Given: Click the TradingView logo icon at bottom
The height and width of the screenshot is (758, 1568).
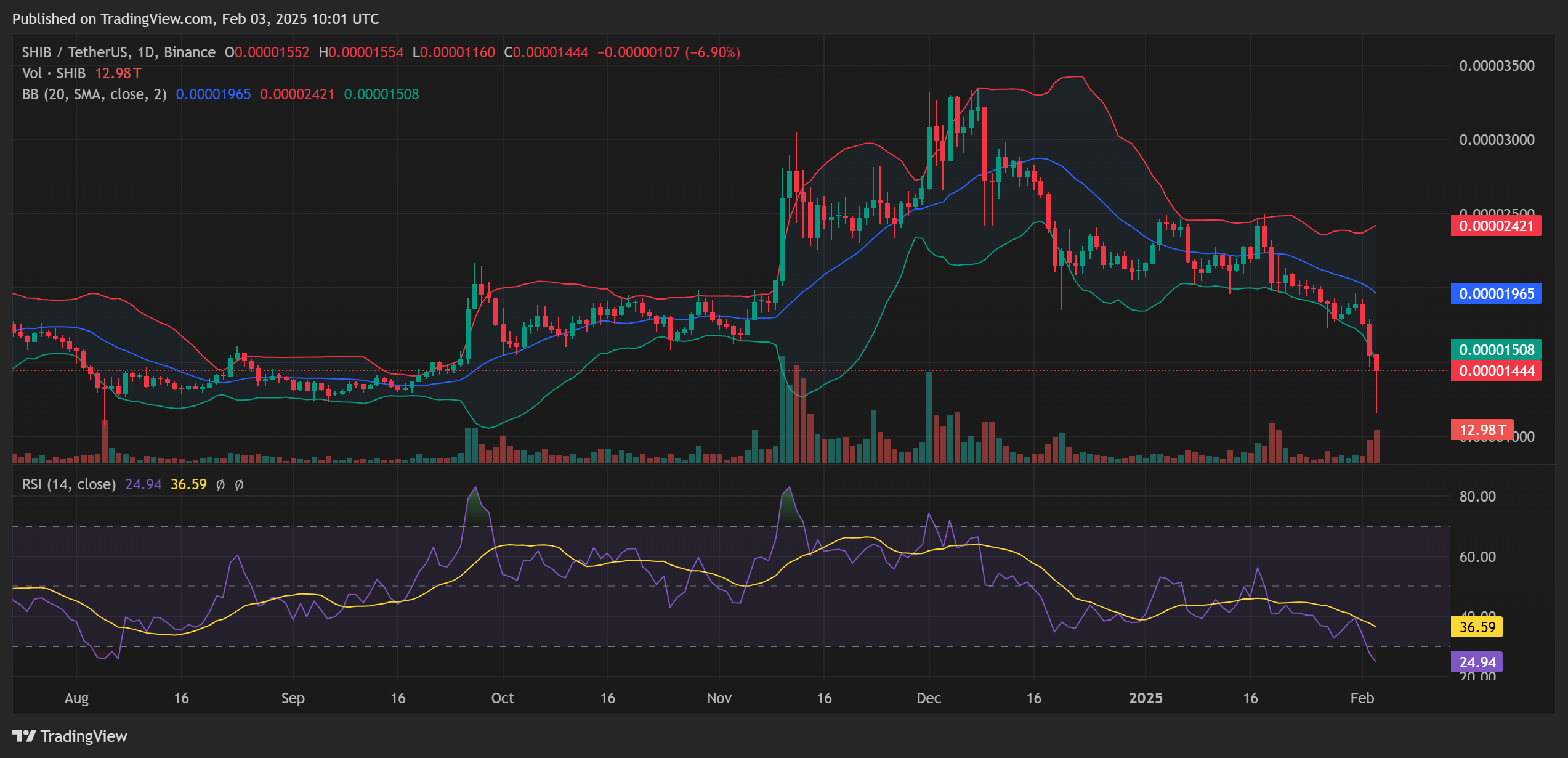Looking at the screenshot, I should click(24, 736).
